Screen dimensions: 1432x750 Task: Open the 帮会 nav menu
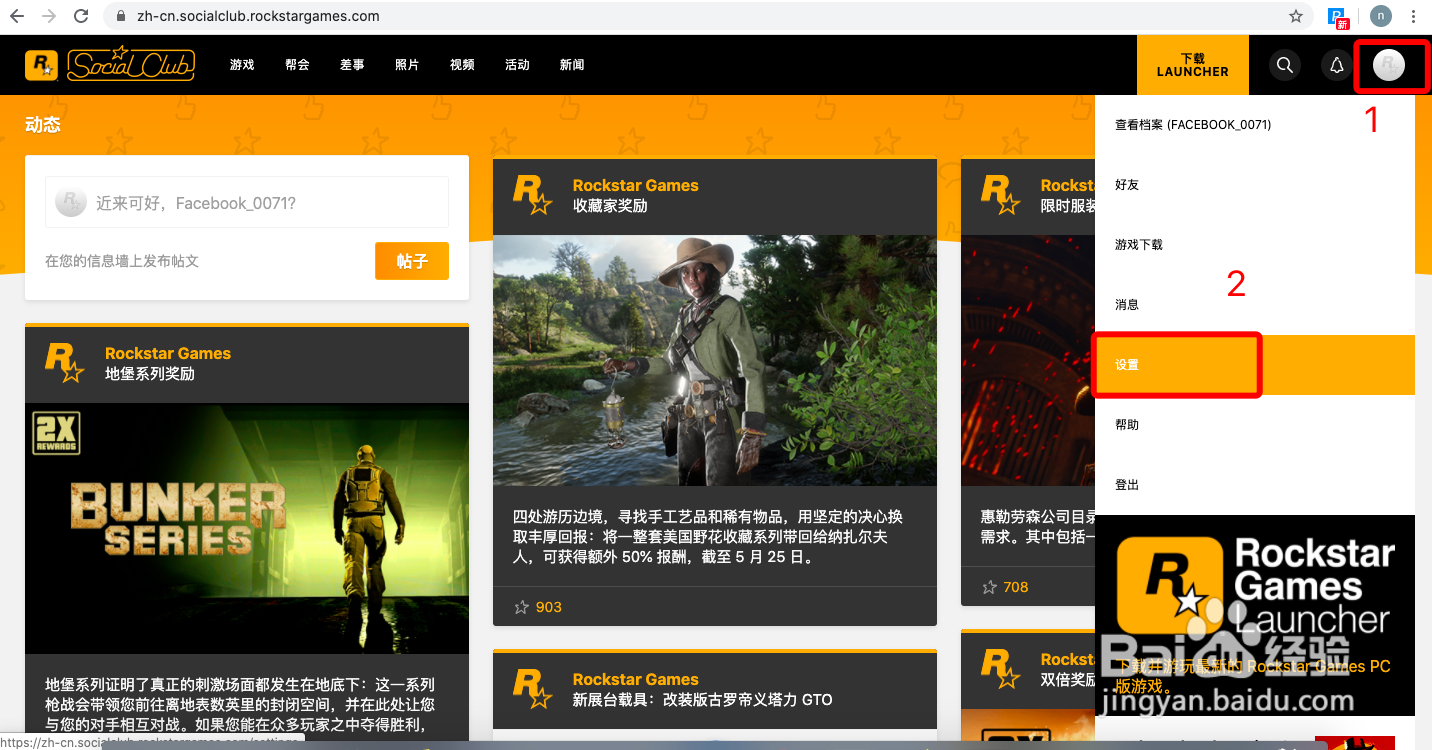pos(297,65)
